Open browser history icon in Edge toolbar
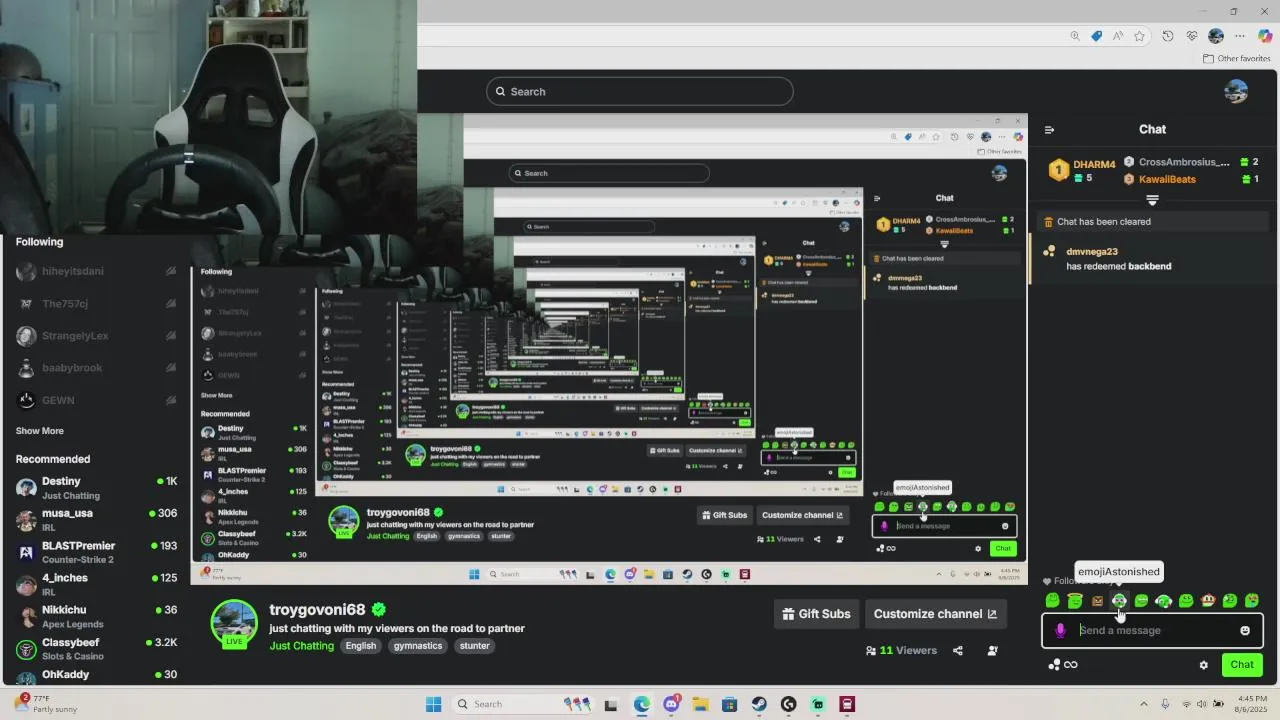The width and height of the screenshot is (1280, 720). click(x=1168, y=36)
